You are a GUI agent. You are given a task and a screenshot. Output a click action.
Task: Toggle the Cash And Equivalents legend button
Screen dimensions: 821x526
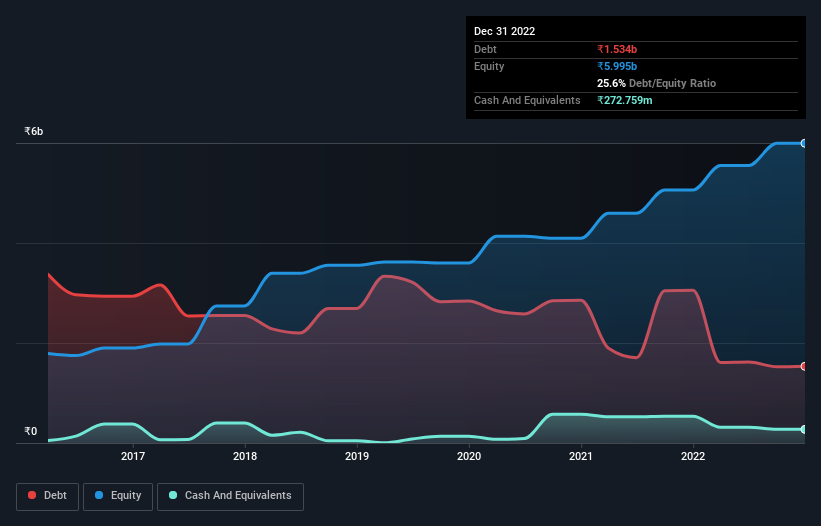click(230, 496)
